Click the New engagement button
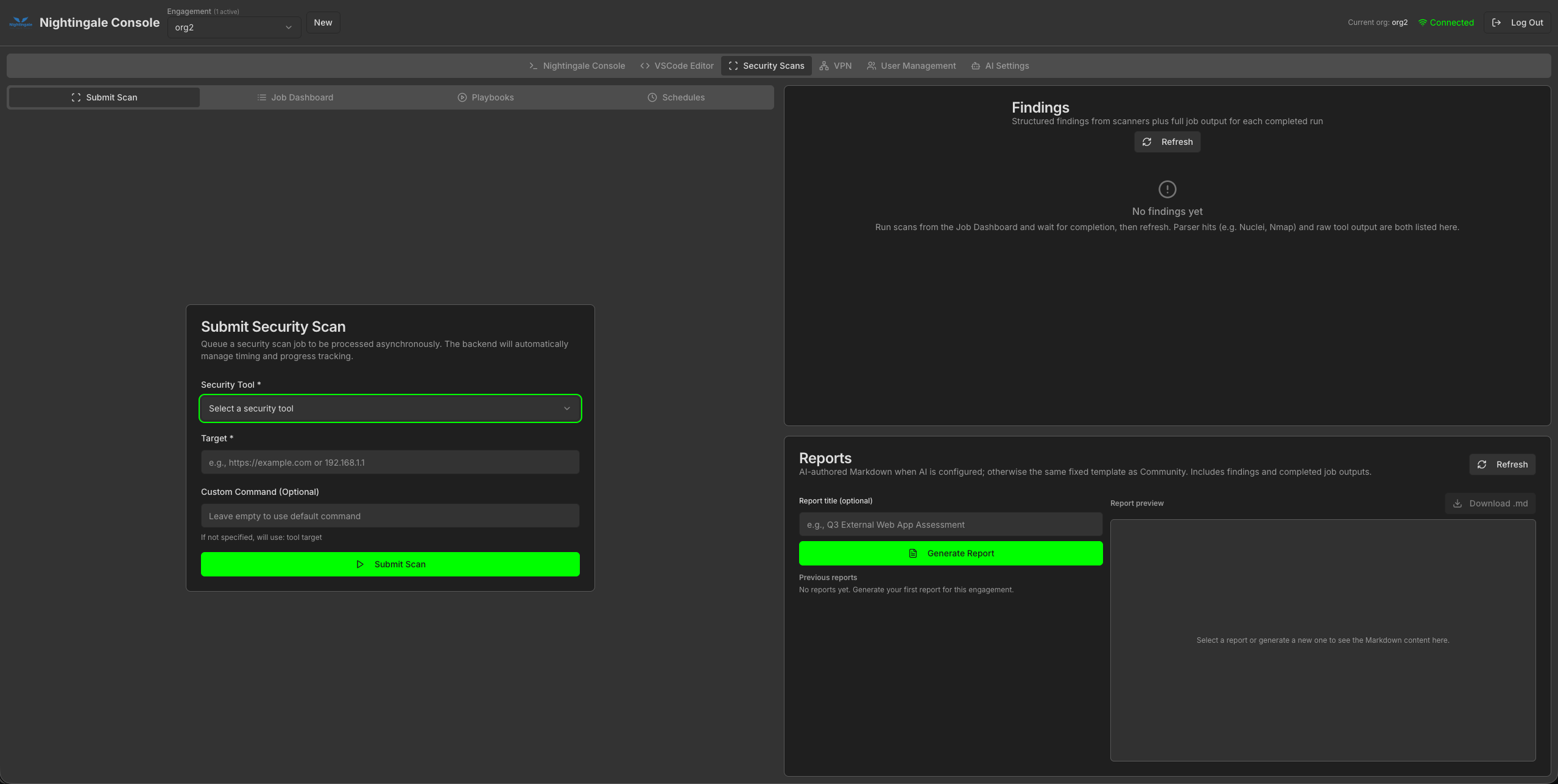Screen dimensions: 1558x784 (323, 23)
